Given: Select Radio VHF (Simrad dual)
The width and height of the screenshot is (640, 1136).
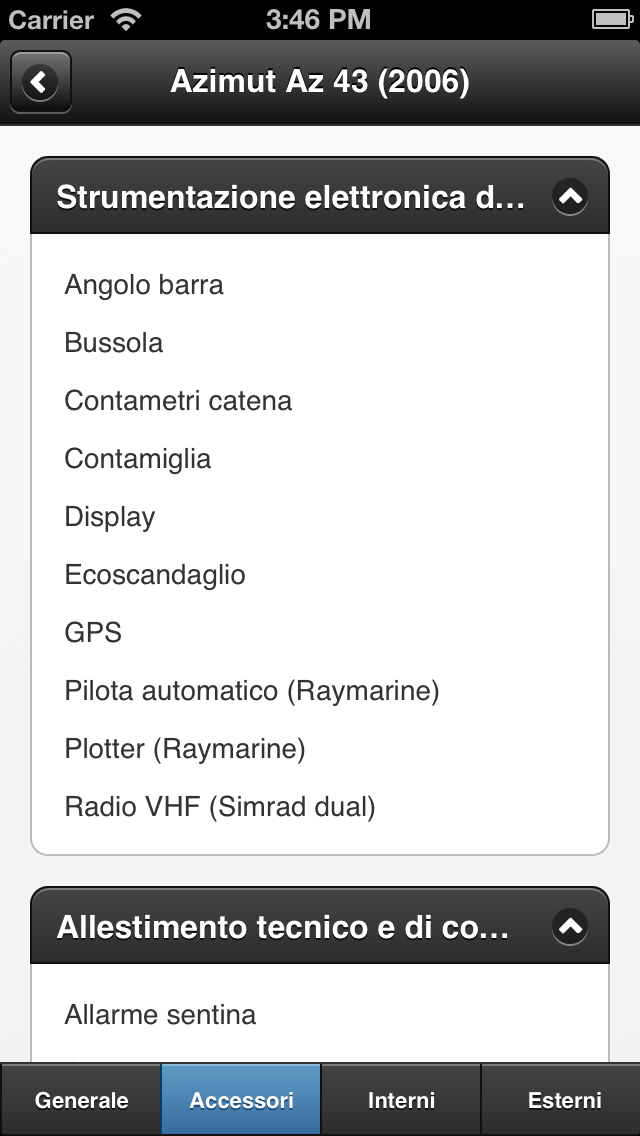Looking at the screenshot, I should click(x=220, y=806).
